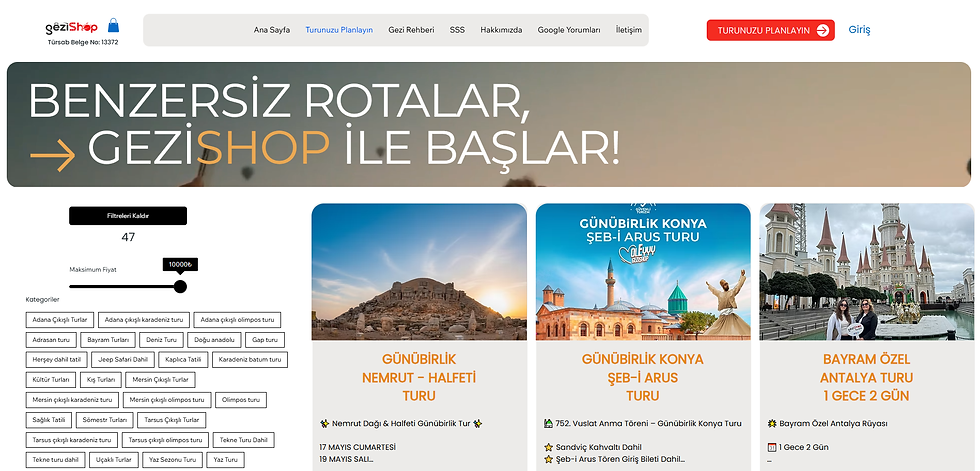
Task: Choose Mersin Çıkışlı Turlar category
Action: (161, 380)
